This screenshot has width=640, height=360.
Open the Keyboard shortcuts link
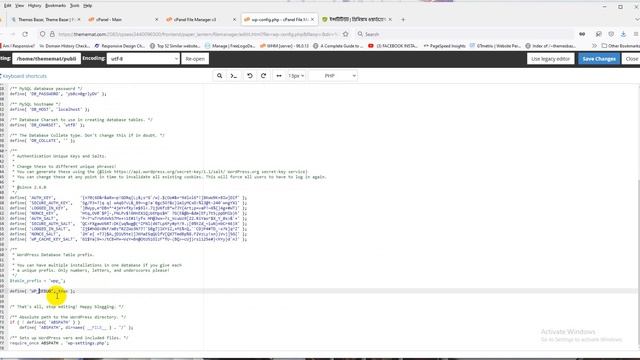coord(24,76)
